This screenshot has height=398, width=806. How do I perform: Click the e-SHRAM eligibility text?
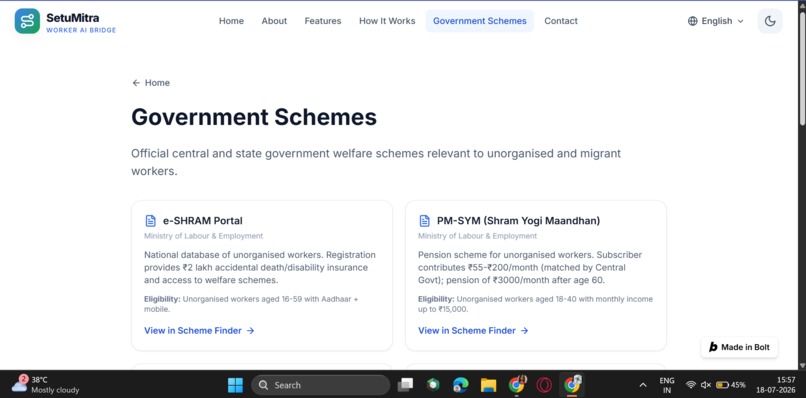tap(251, 304)
